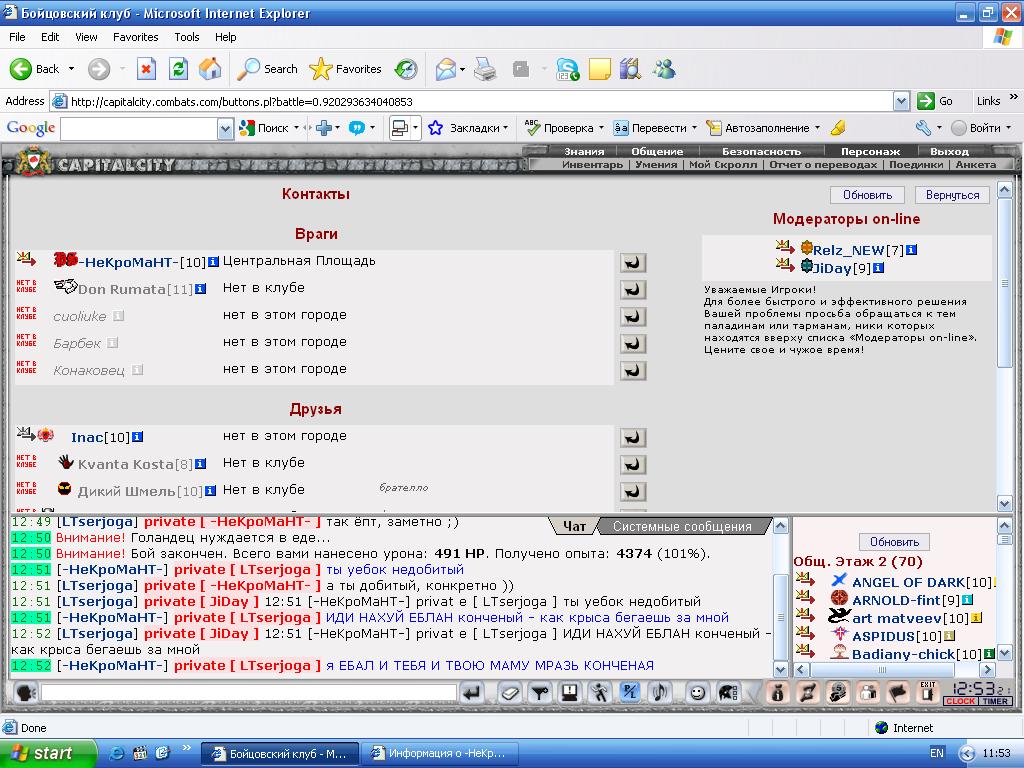Toggle the P/L chat mode button

pyautogui.click(x=630, y=692)
